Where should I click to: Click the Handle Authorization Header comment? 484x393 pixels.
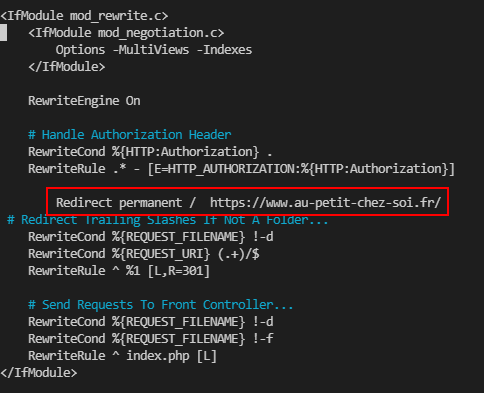point(129,135)
